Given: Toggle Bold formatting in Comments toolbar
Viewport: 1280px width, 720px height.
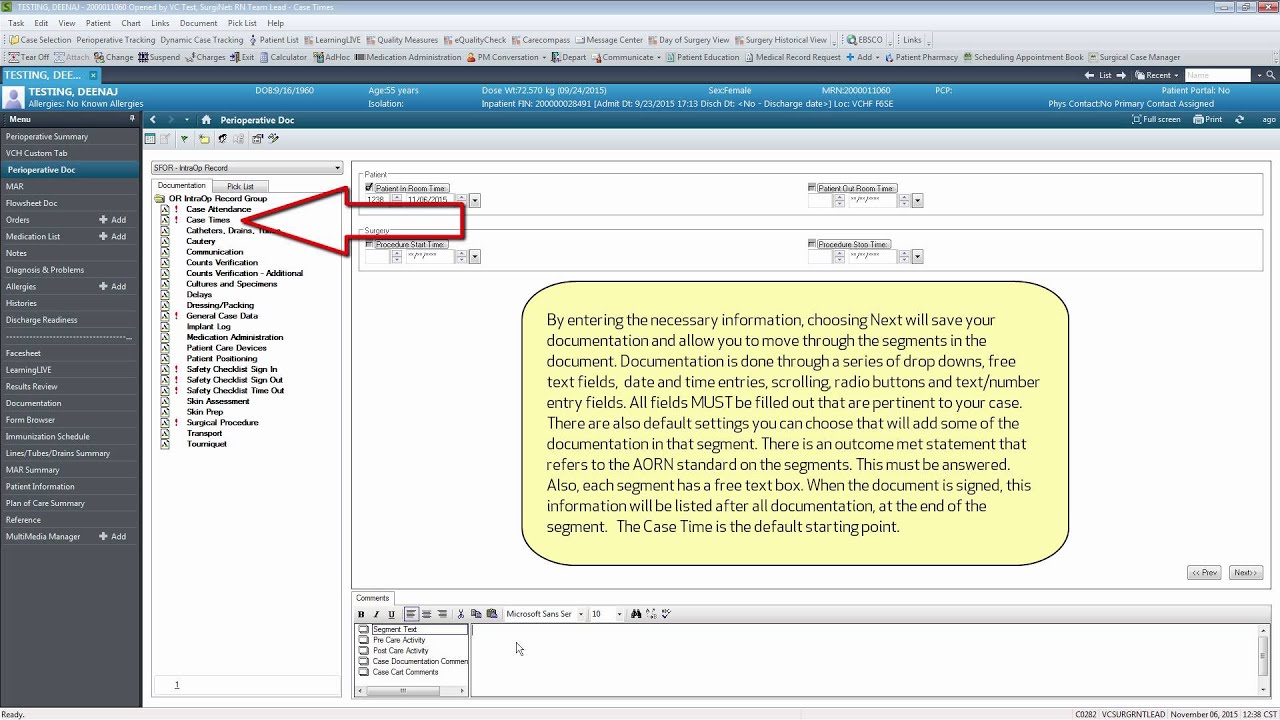Looking at the screenshot, I should coord(361,614).
